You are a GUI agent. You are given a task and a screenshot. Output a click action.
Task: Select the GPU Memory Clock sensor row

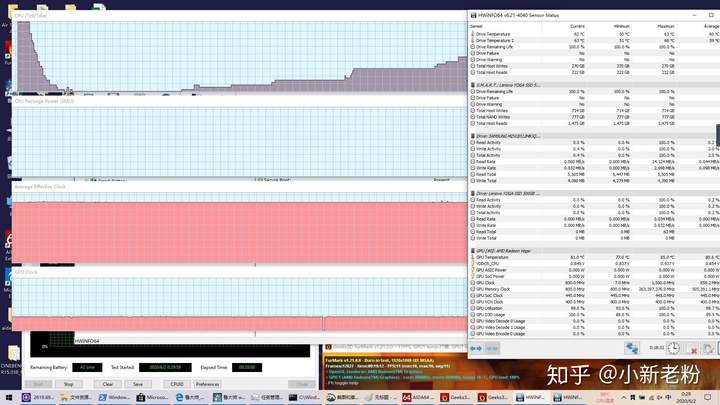coord(595,289)
